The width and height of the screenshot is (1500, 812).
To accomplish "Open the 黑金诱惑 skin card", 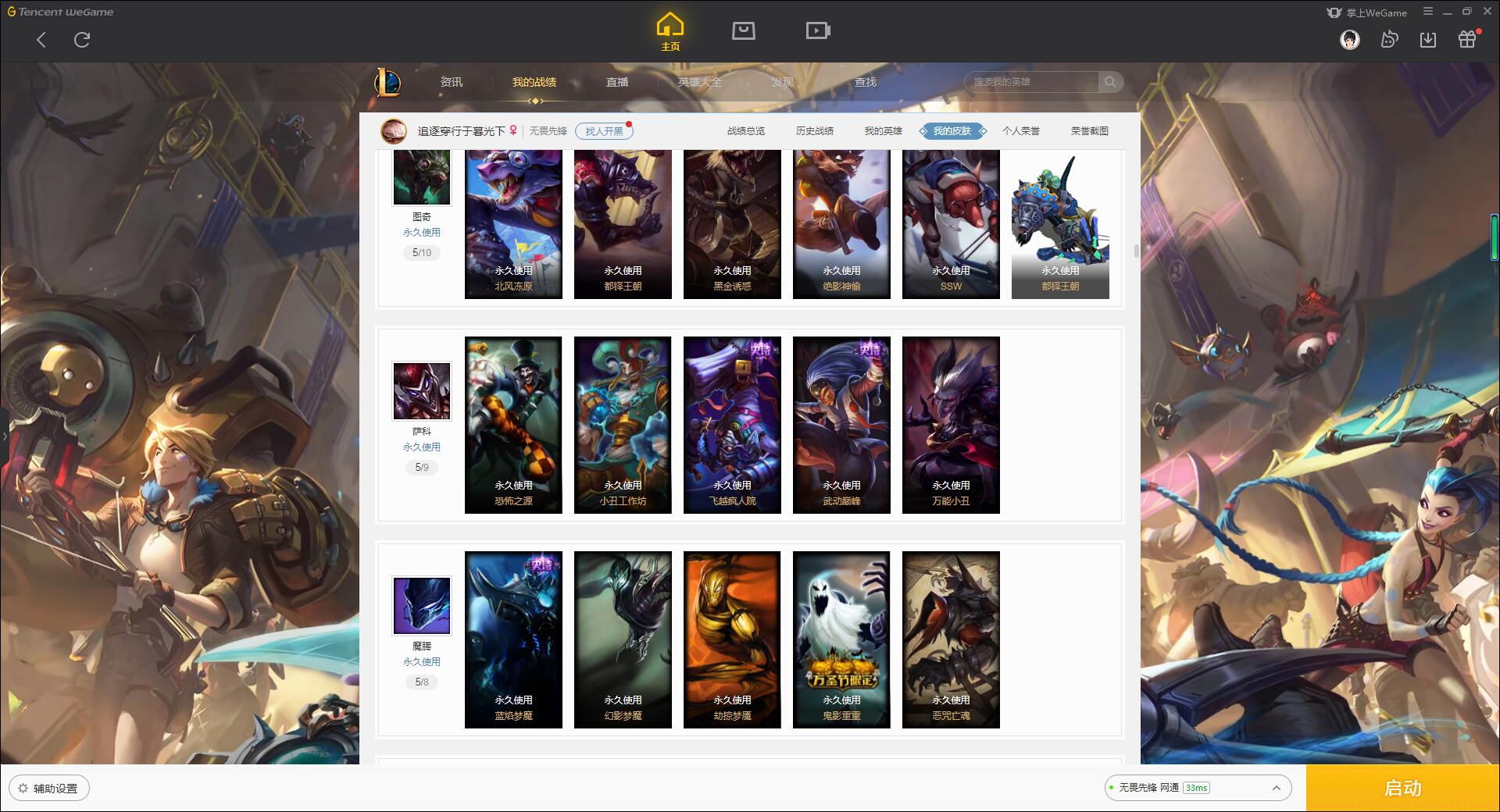I will coord(732,224).
